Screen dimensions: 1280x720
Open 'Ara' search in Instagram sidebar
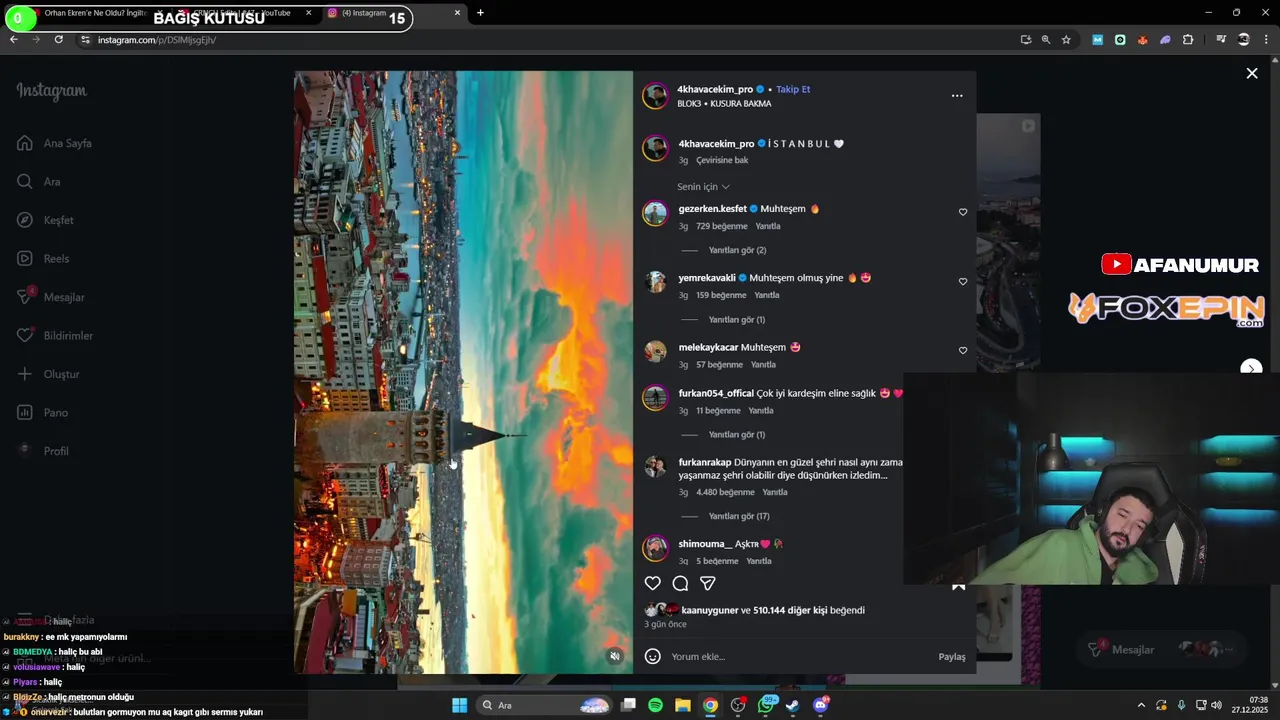click(39, 181)
